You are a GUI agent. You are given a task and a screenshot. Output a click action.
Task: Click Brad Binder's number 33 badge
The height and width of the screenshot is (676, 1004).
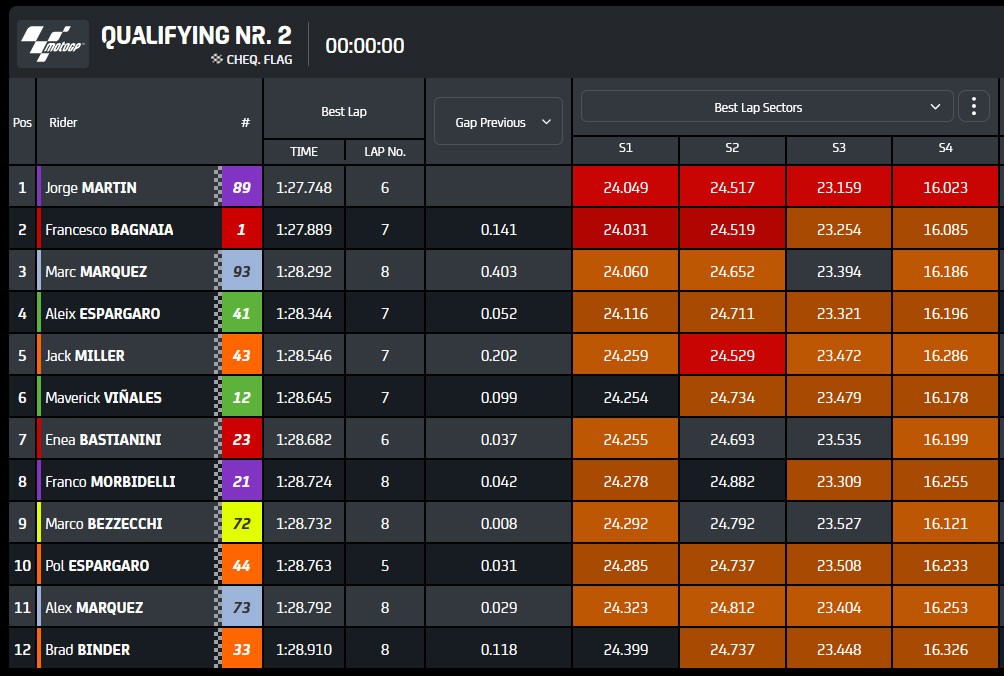(241, 649)
